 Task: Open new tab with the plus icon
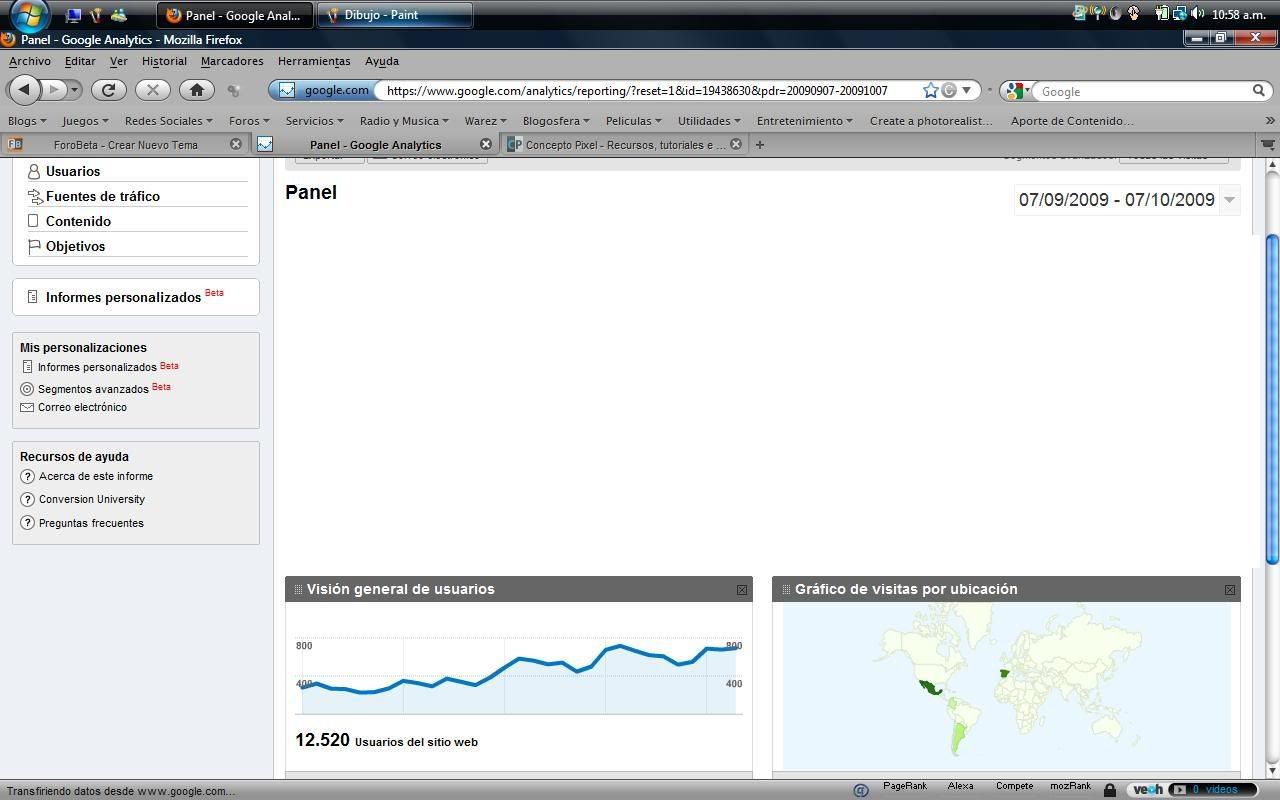[x=759, y=144]
